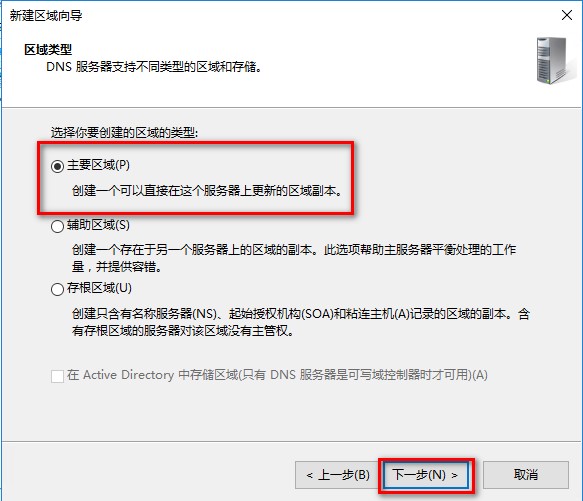Click the DNS 服务器支持不同类型 subtitle text

(154, 67)
